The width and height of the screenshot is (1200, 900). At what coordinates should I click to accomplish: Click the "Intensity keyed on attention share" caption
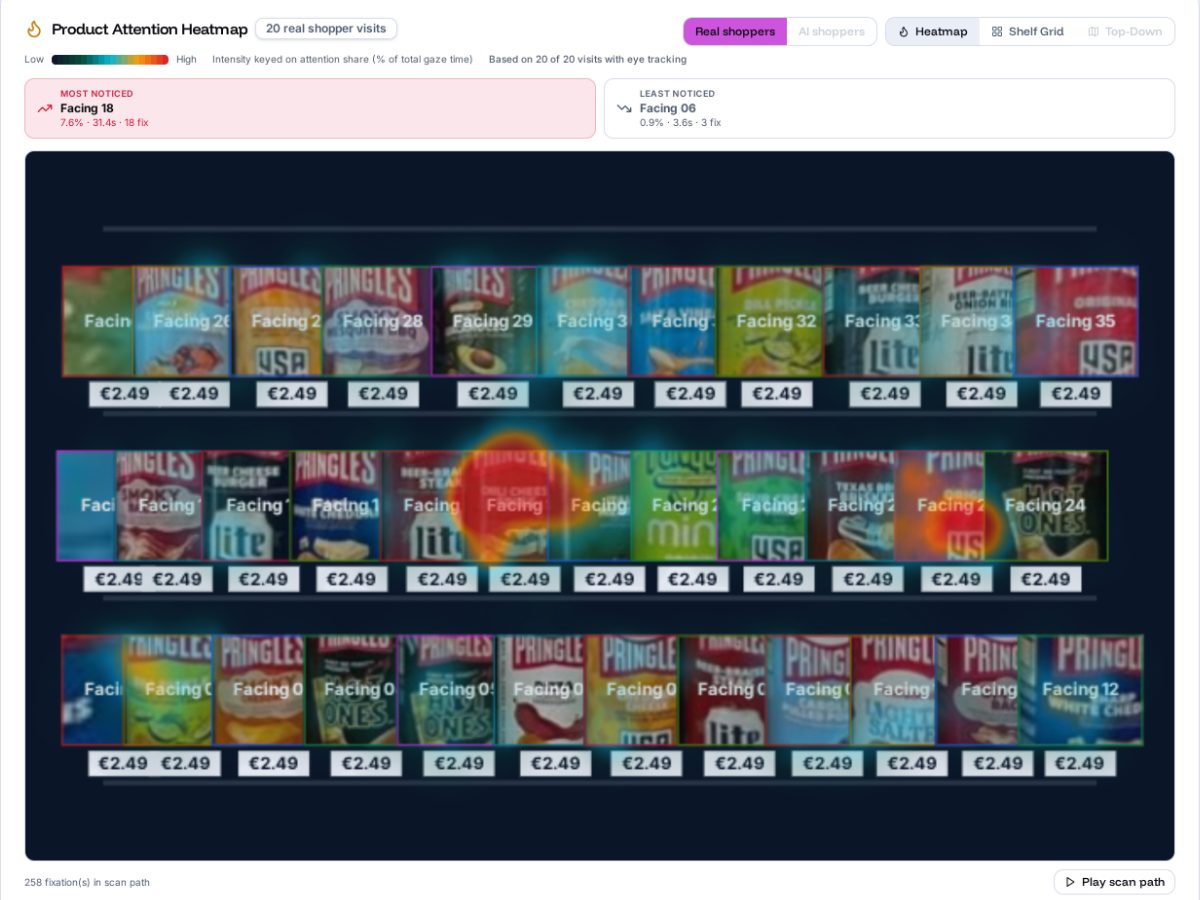342,60
